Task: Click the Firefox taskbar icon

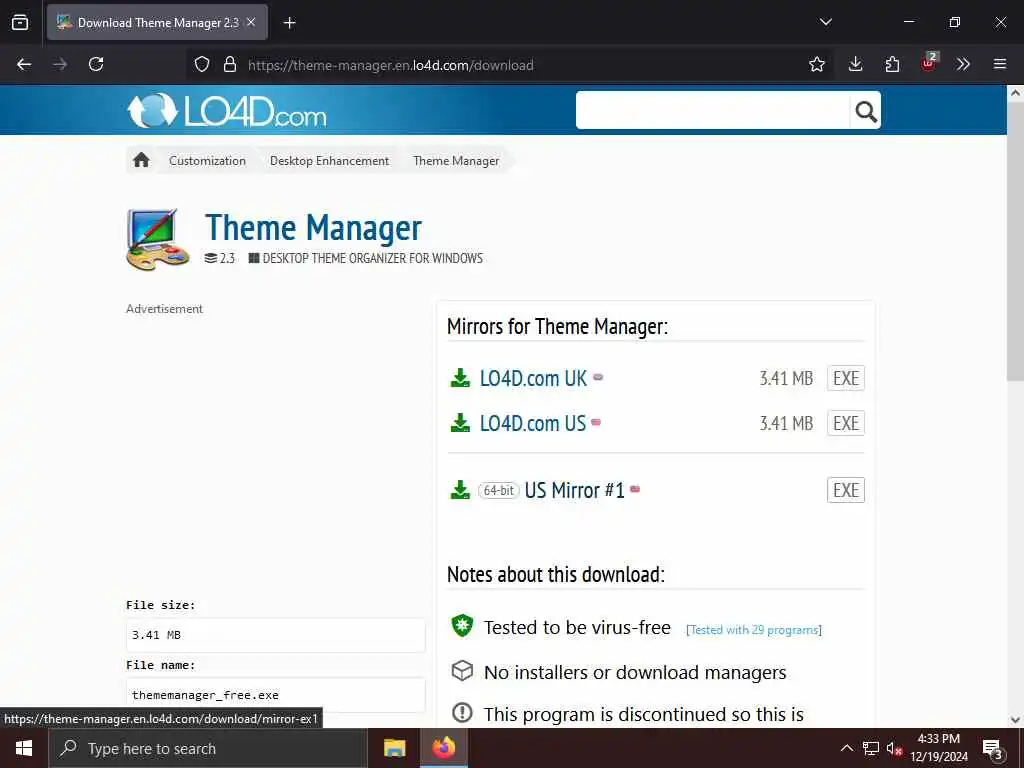Action: 443,748
